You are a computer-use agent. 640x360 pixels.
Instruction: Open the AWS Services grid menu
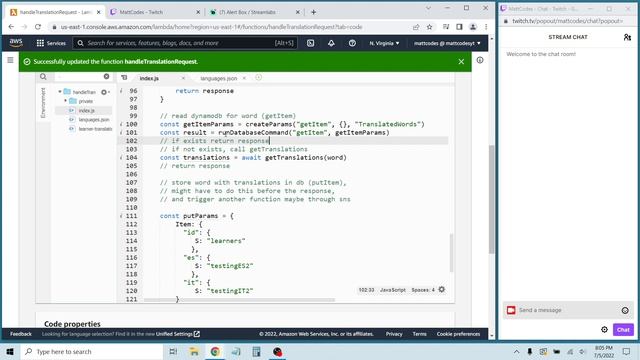(51, 43)
